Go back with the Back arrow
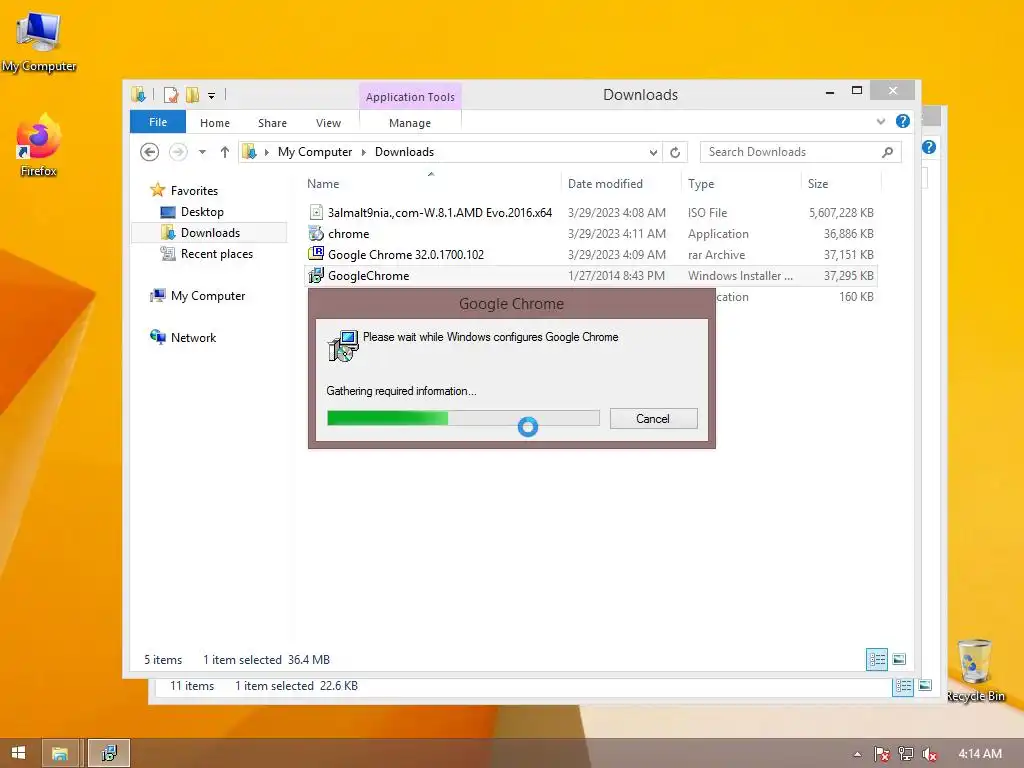Viewport: 1024px width, 768px height. (x=150, y=152)
